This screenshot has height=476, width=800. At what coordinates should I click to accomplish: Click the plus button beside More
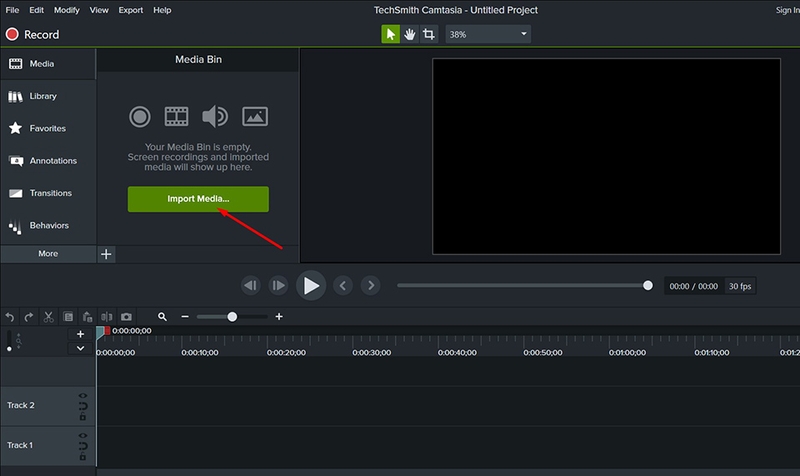[106, 254]
